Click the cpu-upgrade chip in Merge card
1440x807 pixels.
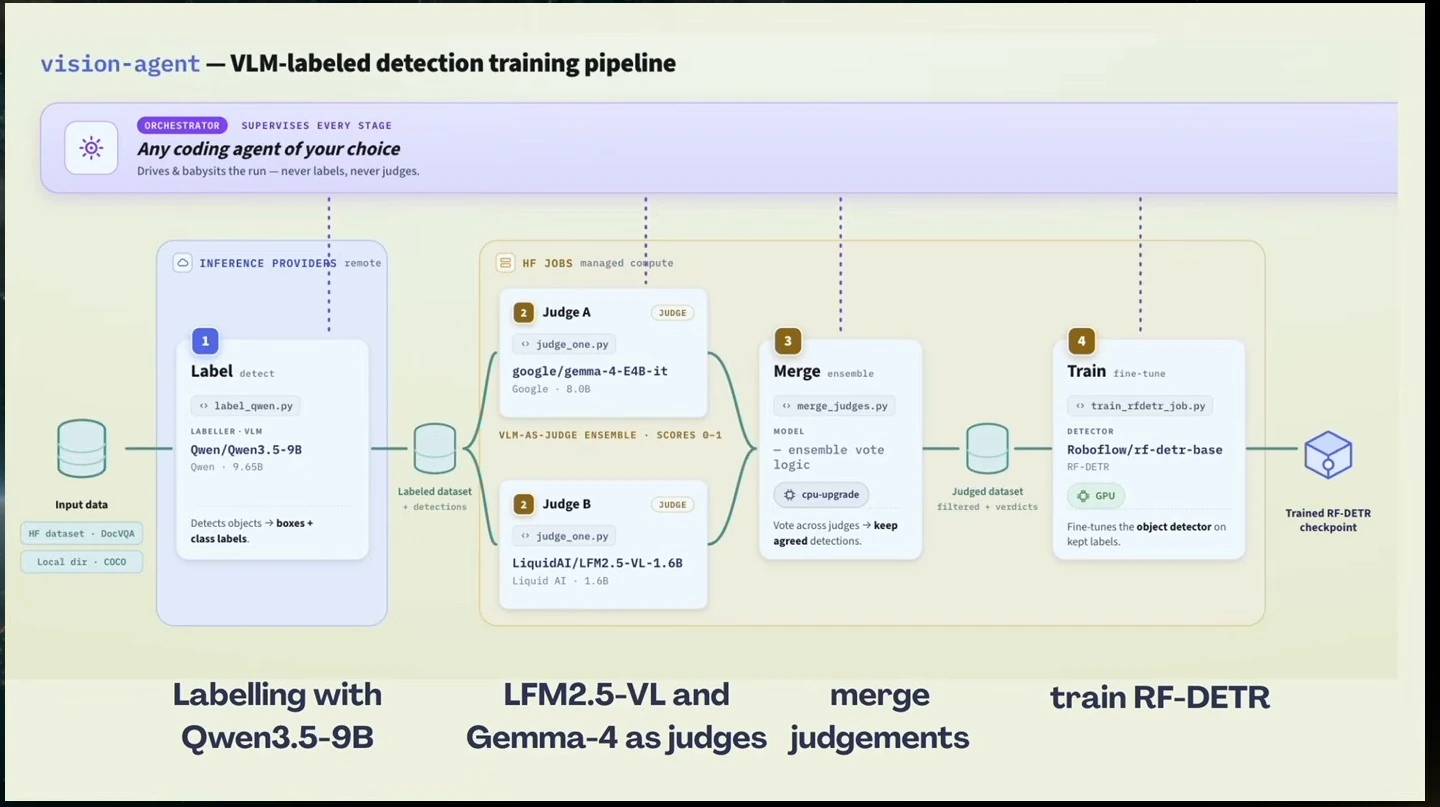tap(821, 495)
